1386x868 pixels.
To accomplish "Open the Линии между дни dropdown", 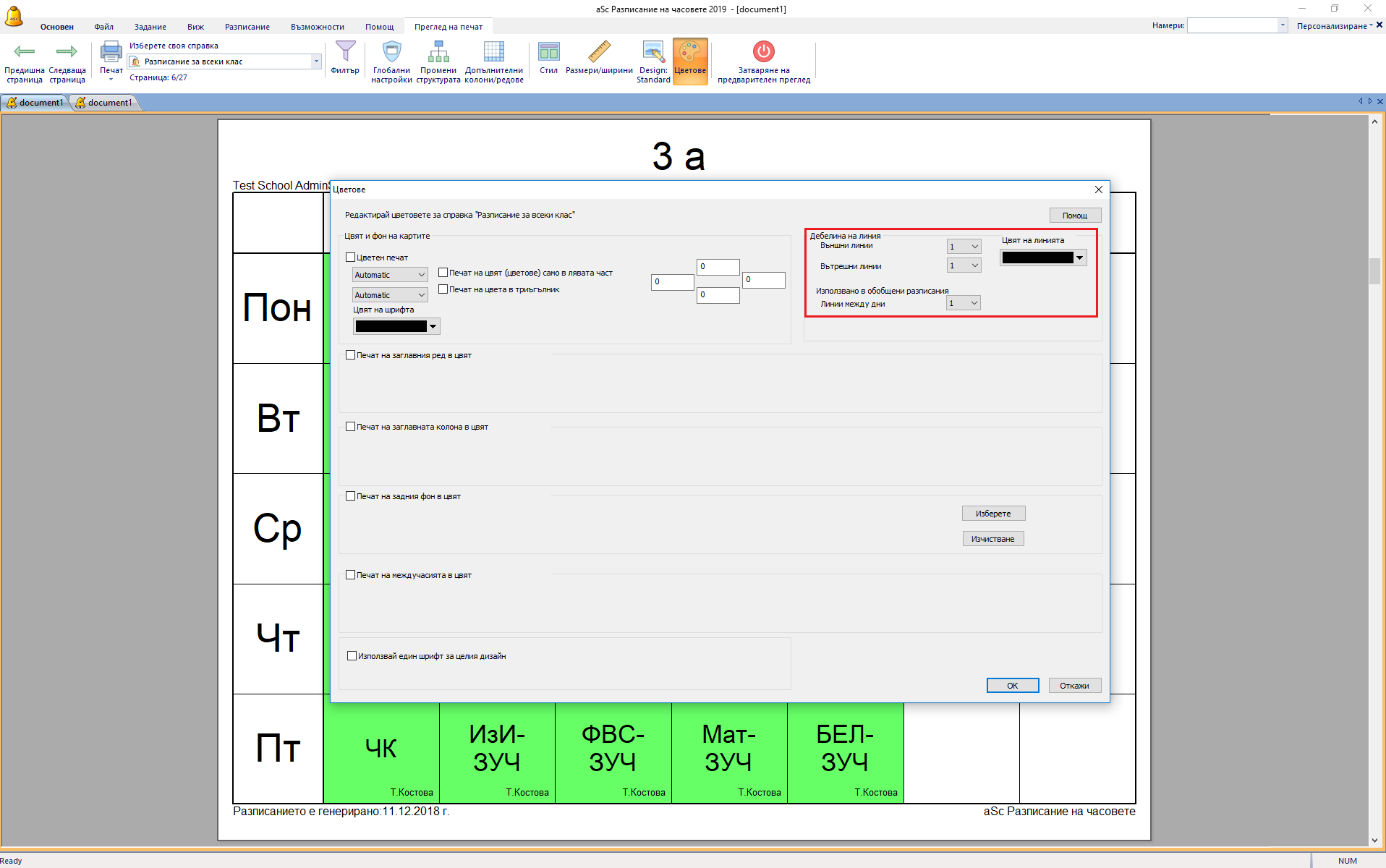I will pos(964,304).
